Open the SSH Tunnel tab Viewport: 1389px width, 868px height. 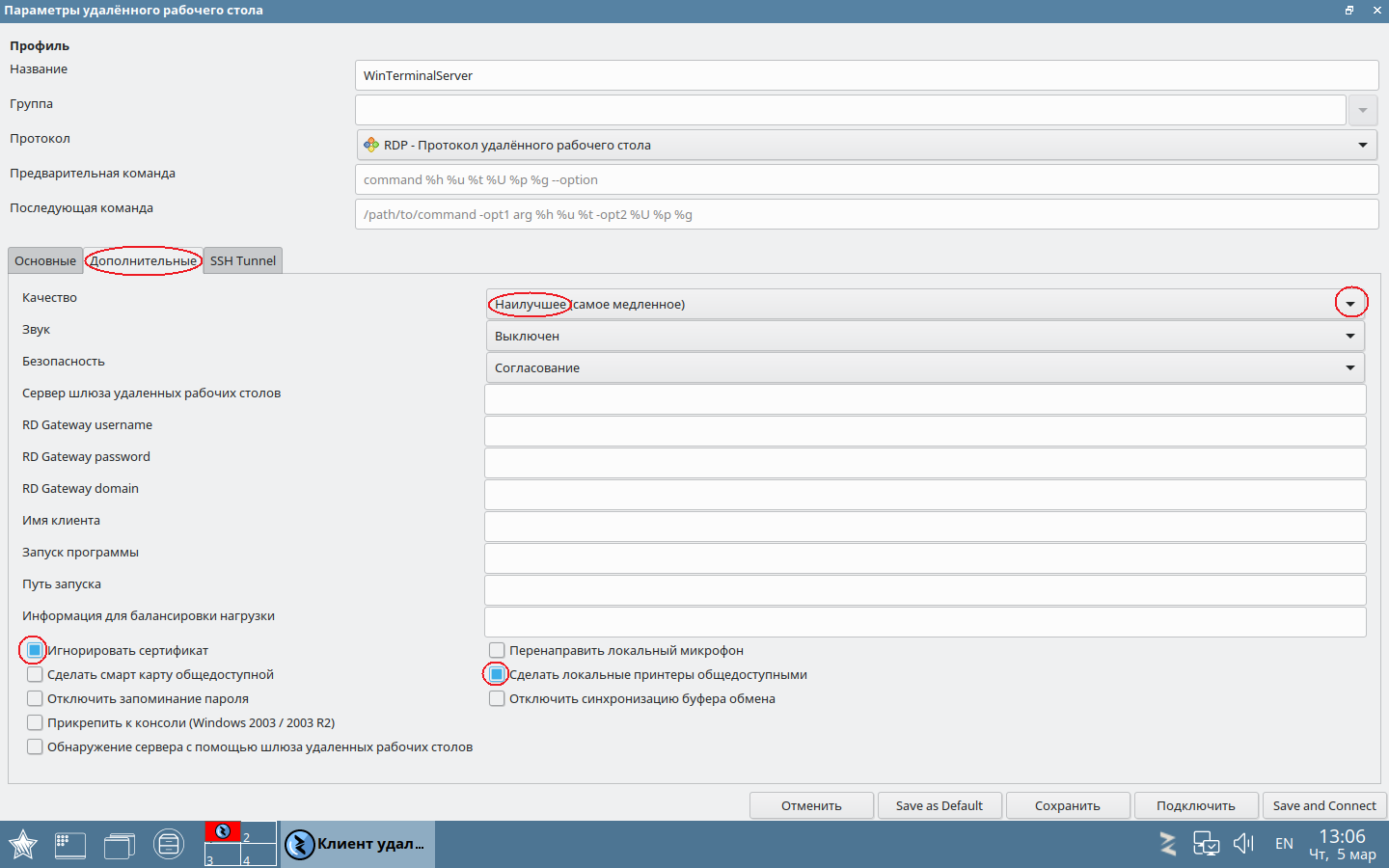[243, 260]
